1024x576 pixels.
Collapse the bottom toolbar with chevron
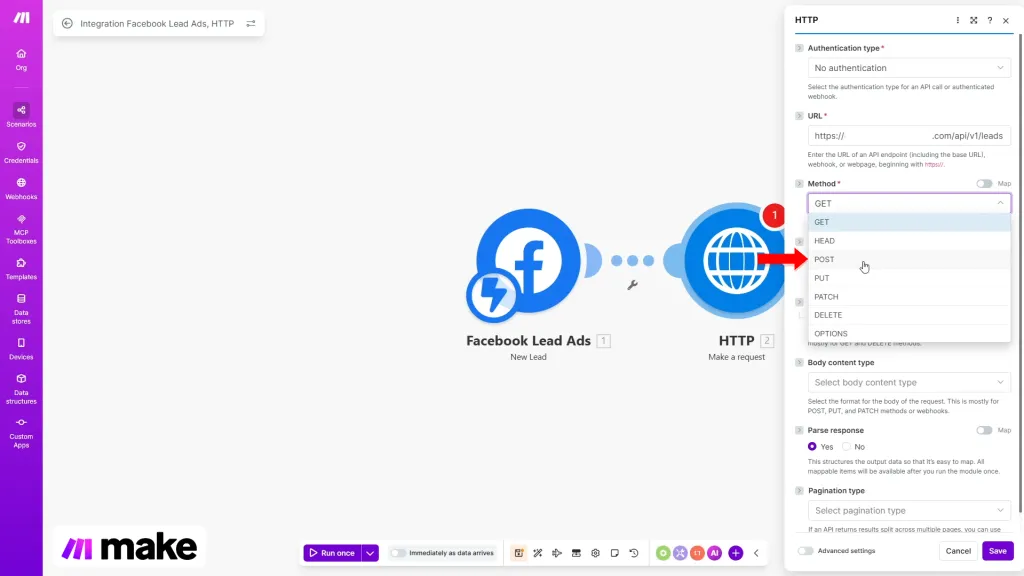pyautogui.click(x=756, y=553)
